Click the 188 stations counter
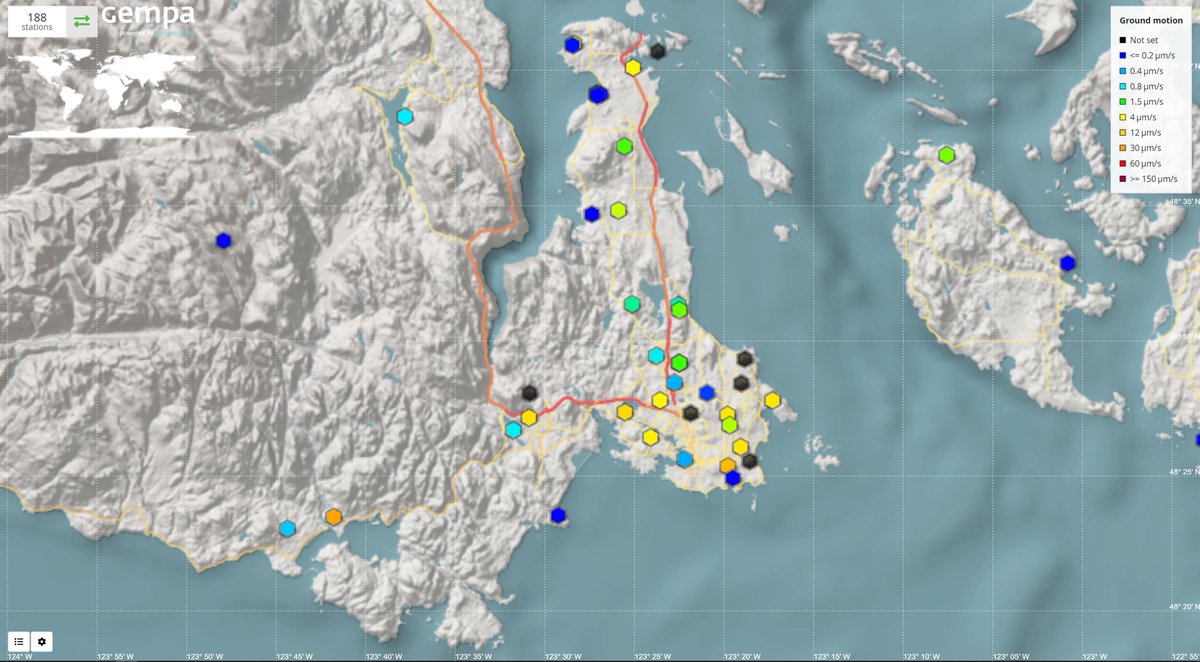Viewport: 1200px width, 662px height. point(37,22)
